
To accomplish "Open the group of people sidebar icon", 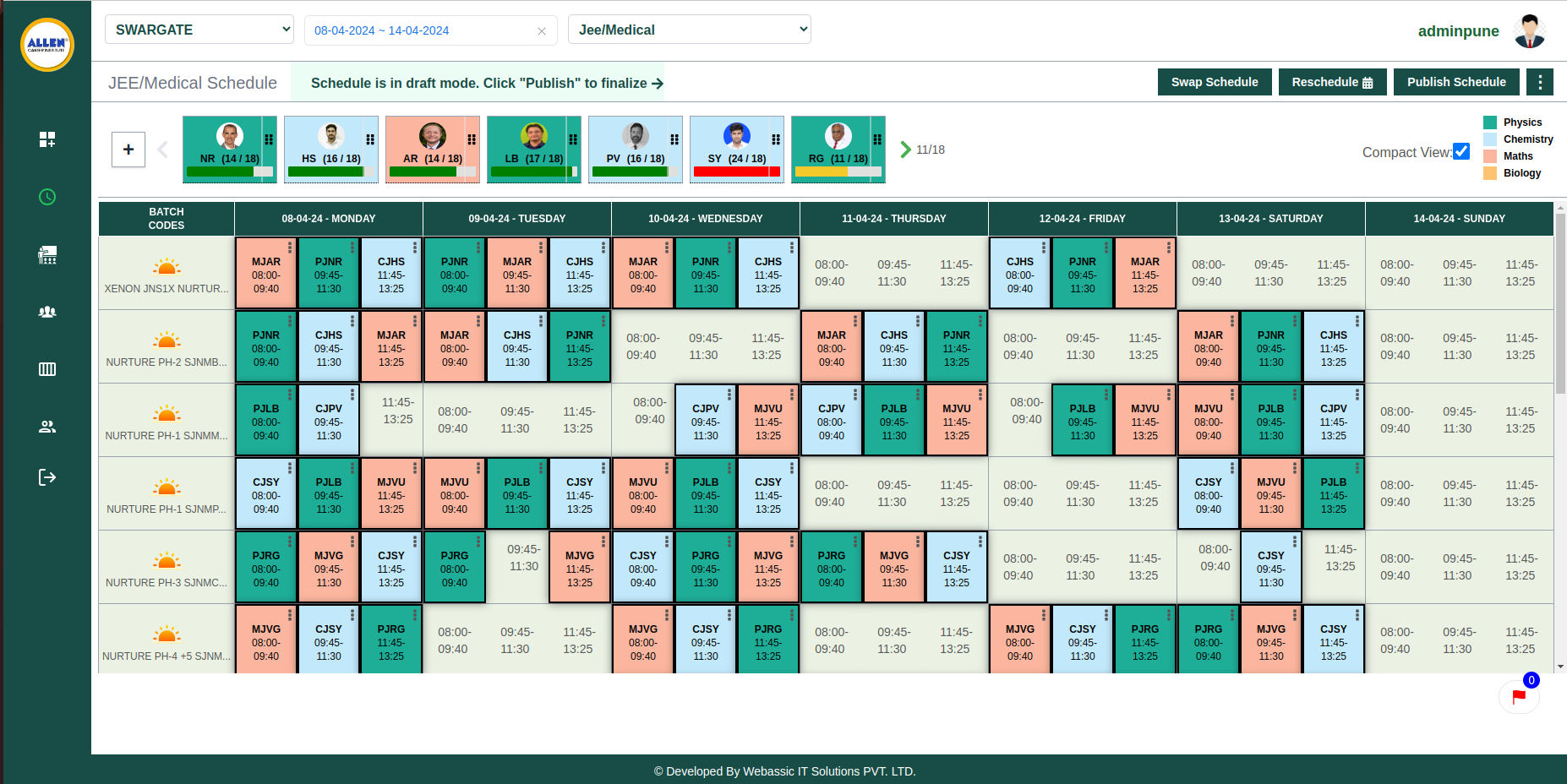I will tap(47, 312).
